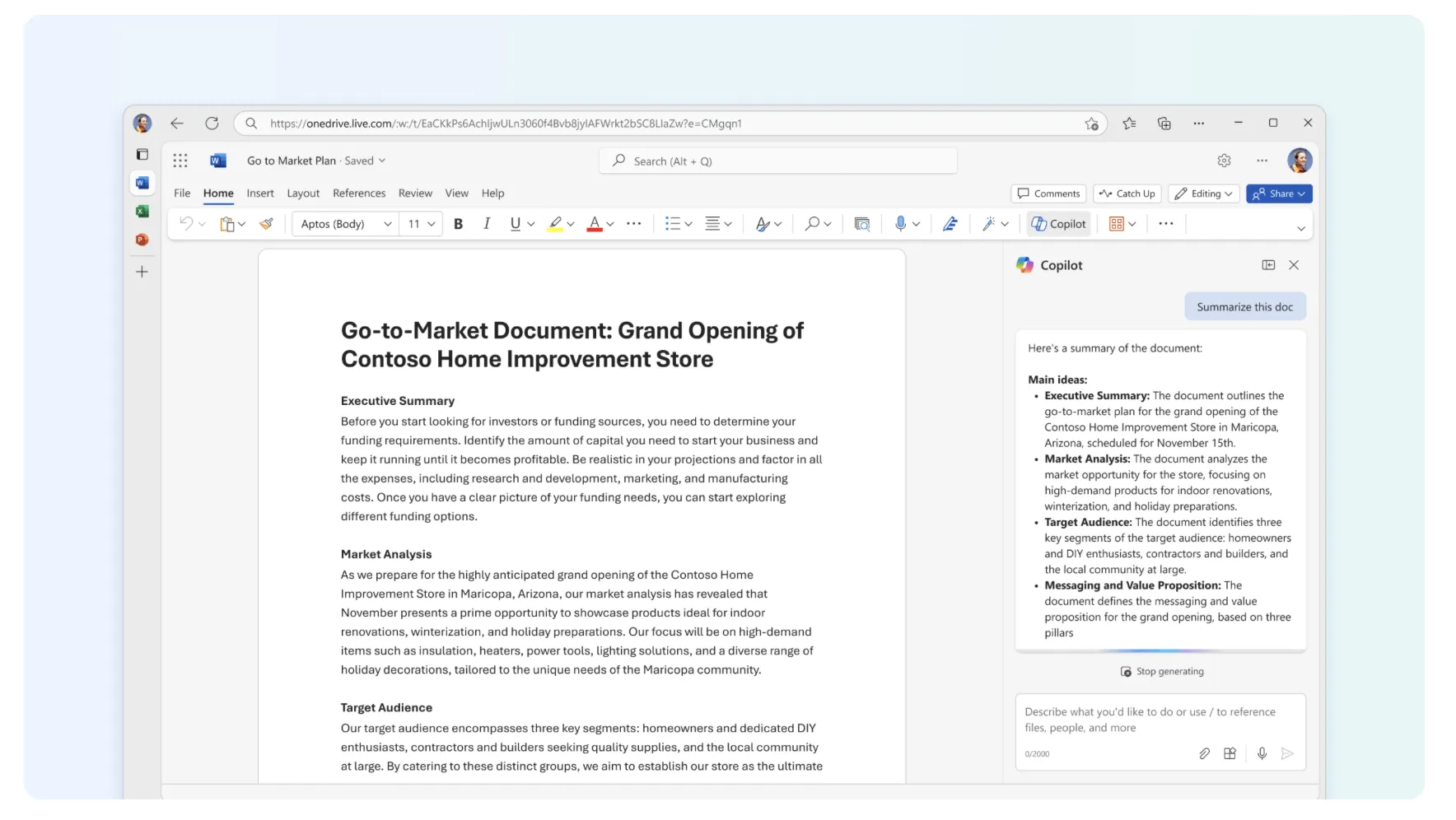Open more ribbon commands ellipsis

tap(1166, 224)
